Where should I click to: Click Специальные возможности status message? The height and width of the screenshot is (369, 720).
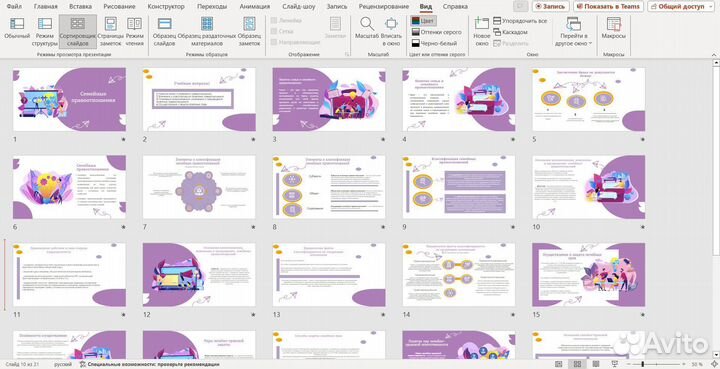149,364
